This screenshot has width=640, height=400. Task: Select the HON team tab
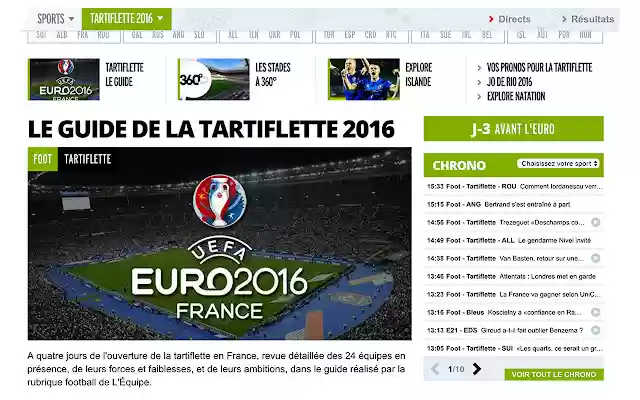point(585,35)
